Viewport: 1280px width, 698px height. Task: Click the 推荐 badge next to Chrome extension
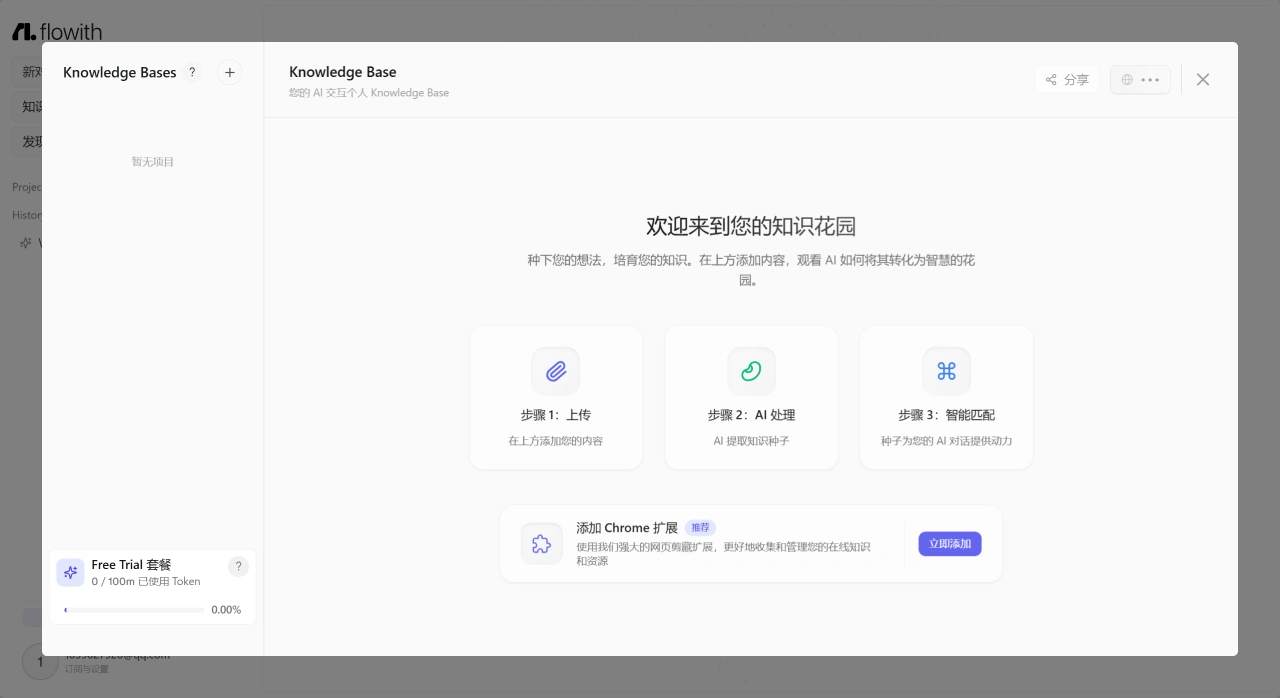(700, 528)
